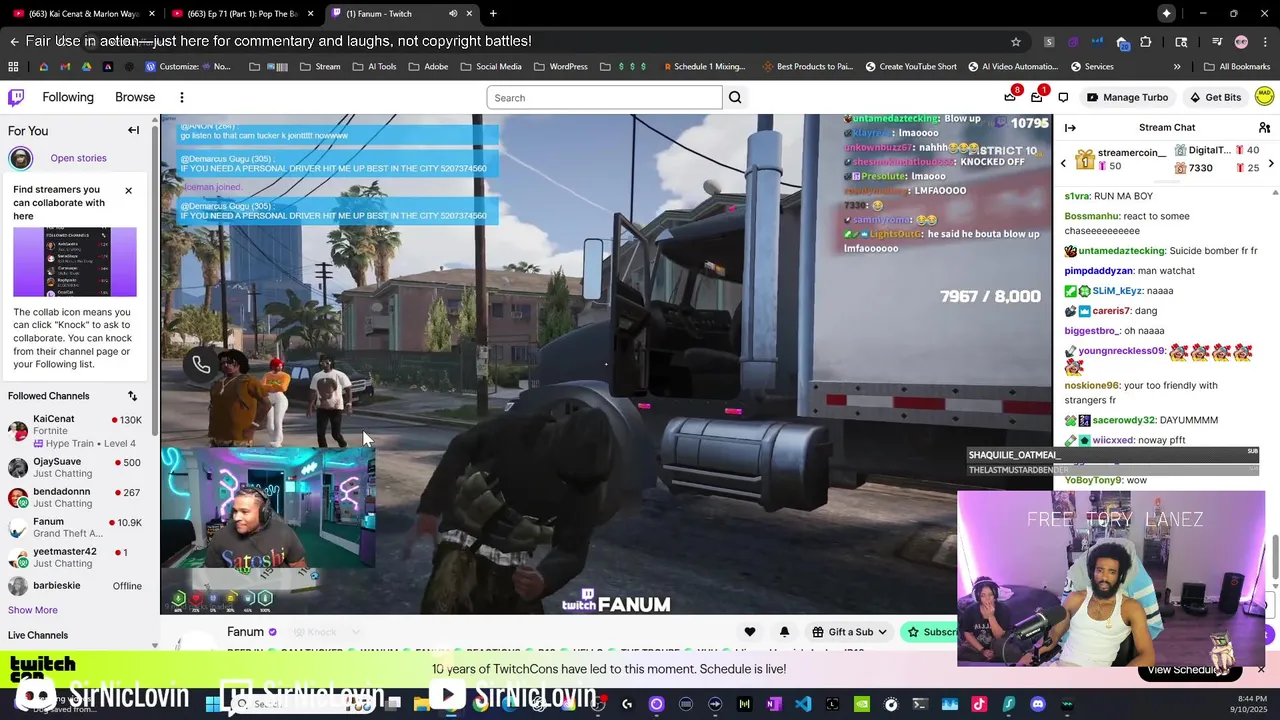The image size is (1280, 720).
Task: Open the browser extensions puzzle icon
Action: 1146,42
